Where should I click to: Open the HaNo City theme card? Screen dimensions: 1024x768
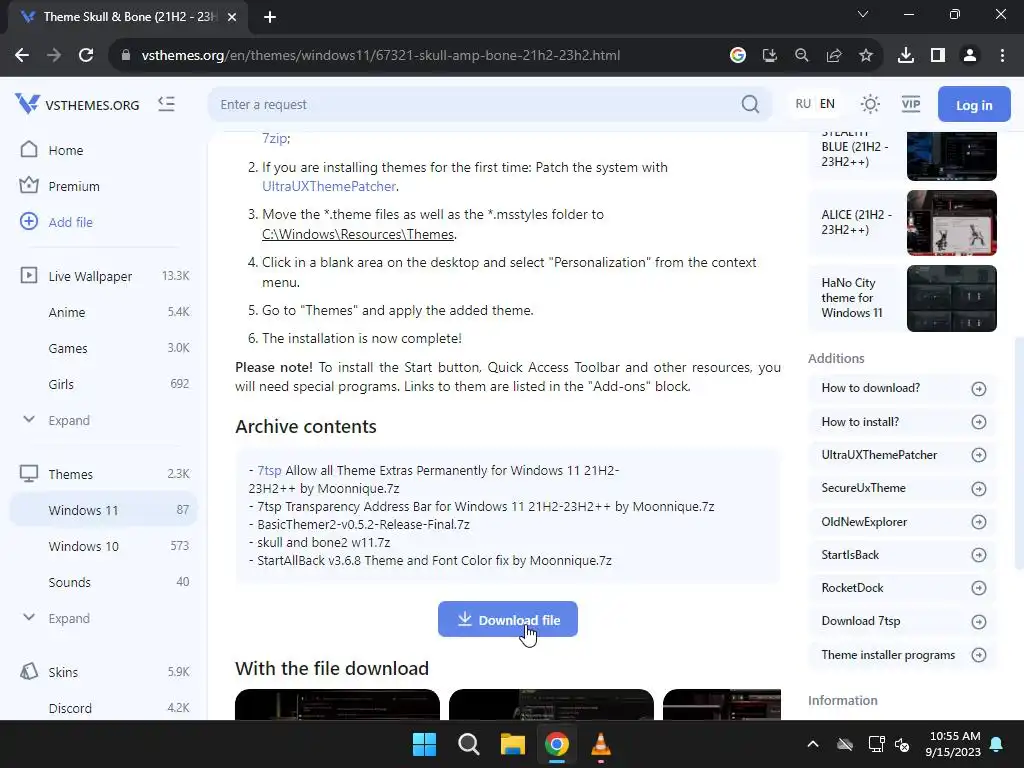(903, 298)
